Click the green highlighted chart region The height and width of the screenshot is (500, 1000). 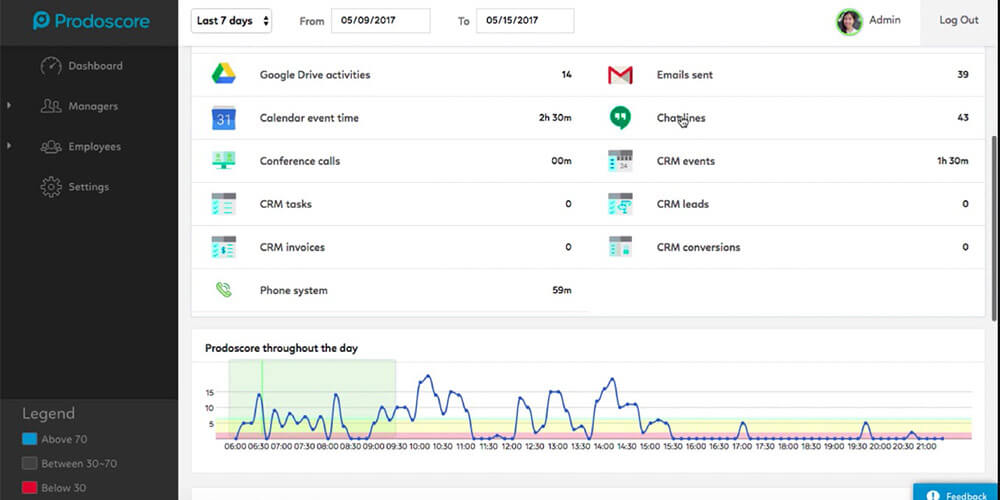click(x=312, y=399)
